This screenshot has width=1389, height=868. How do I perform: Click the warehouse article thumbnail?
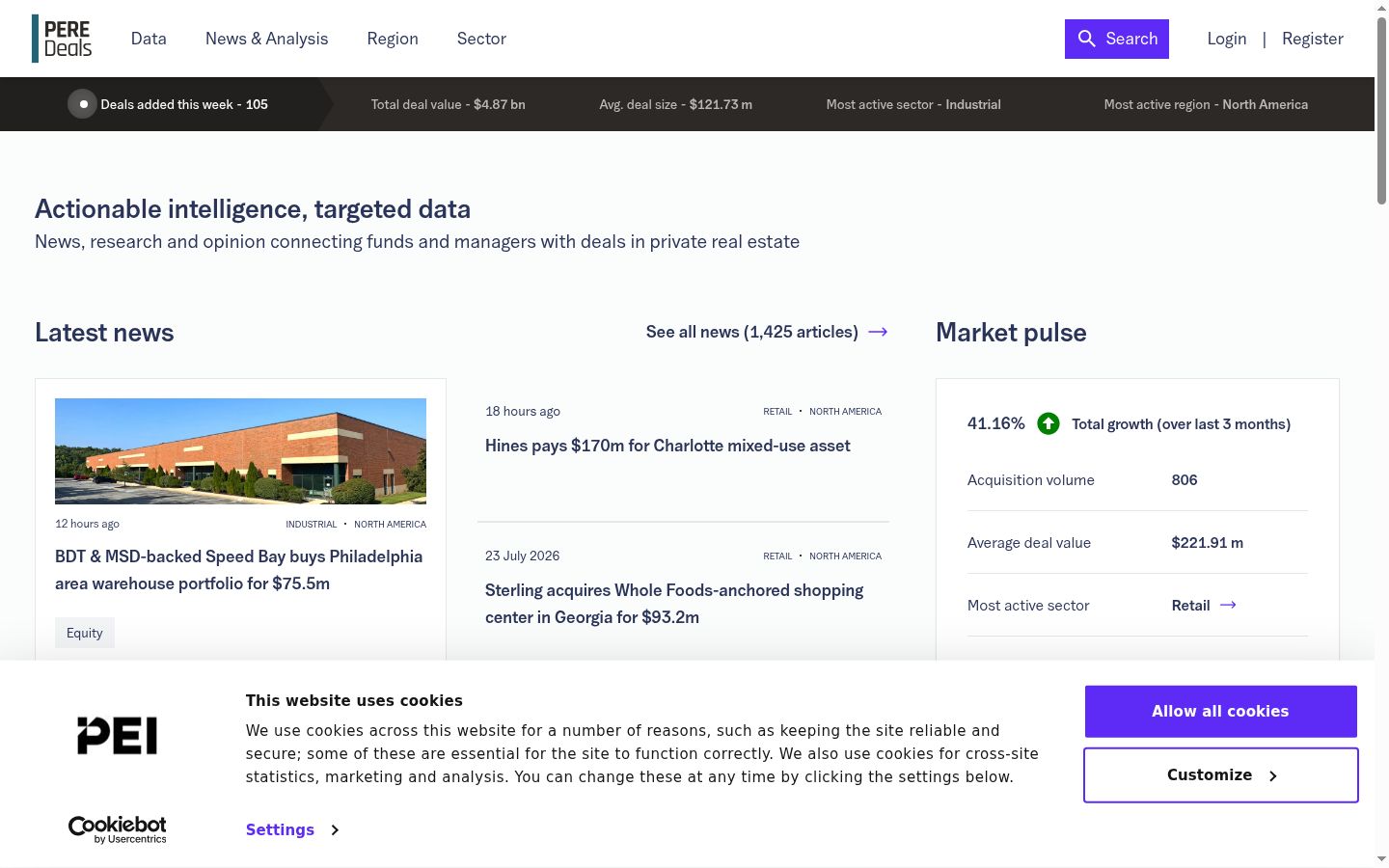pyautogui.click(x=240, y=451)
